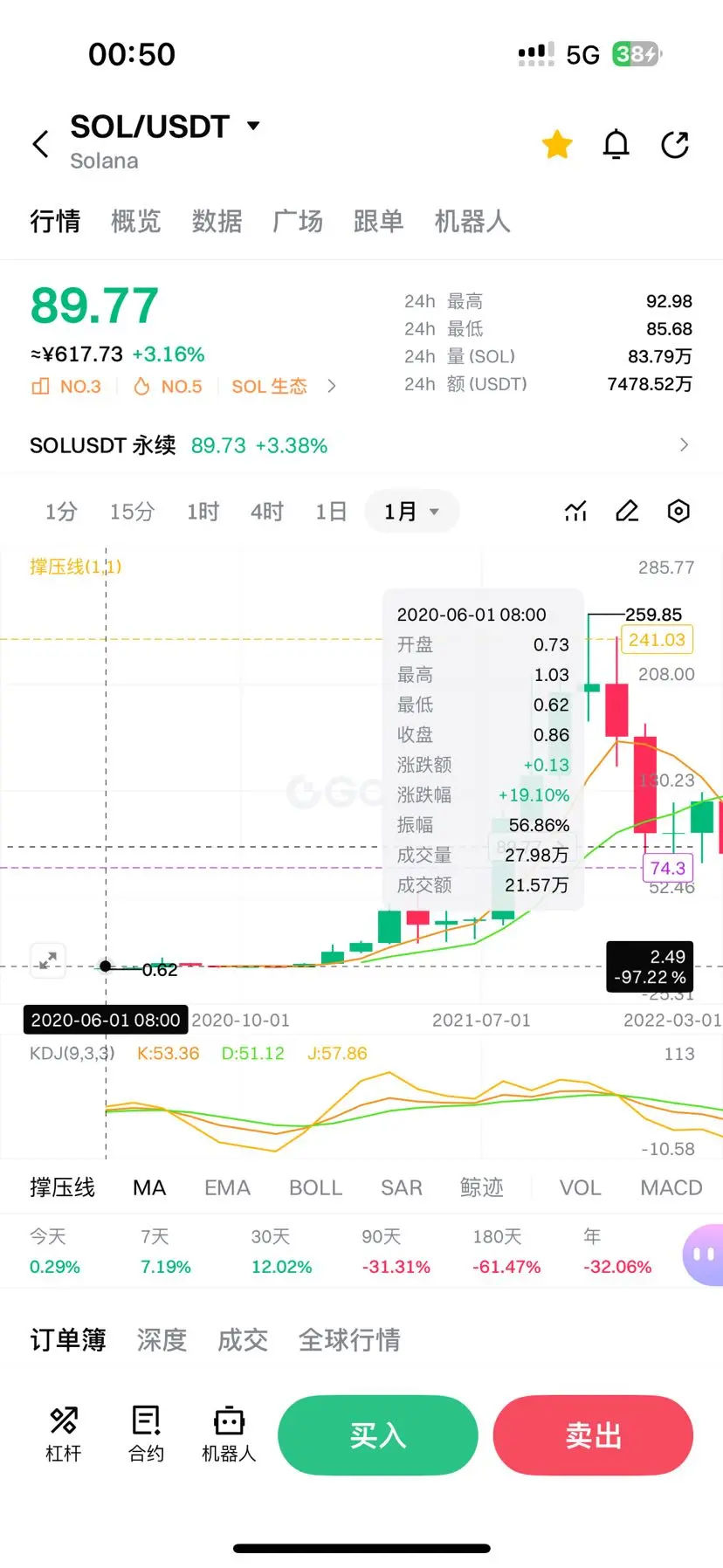Tap the 今天 0.29% performance item

55,1251
